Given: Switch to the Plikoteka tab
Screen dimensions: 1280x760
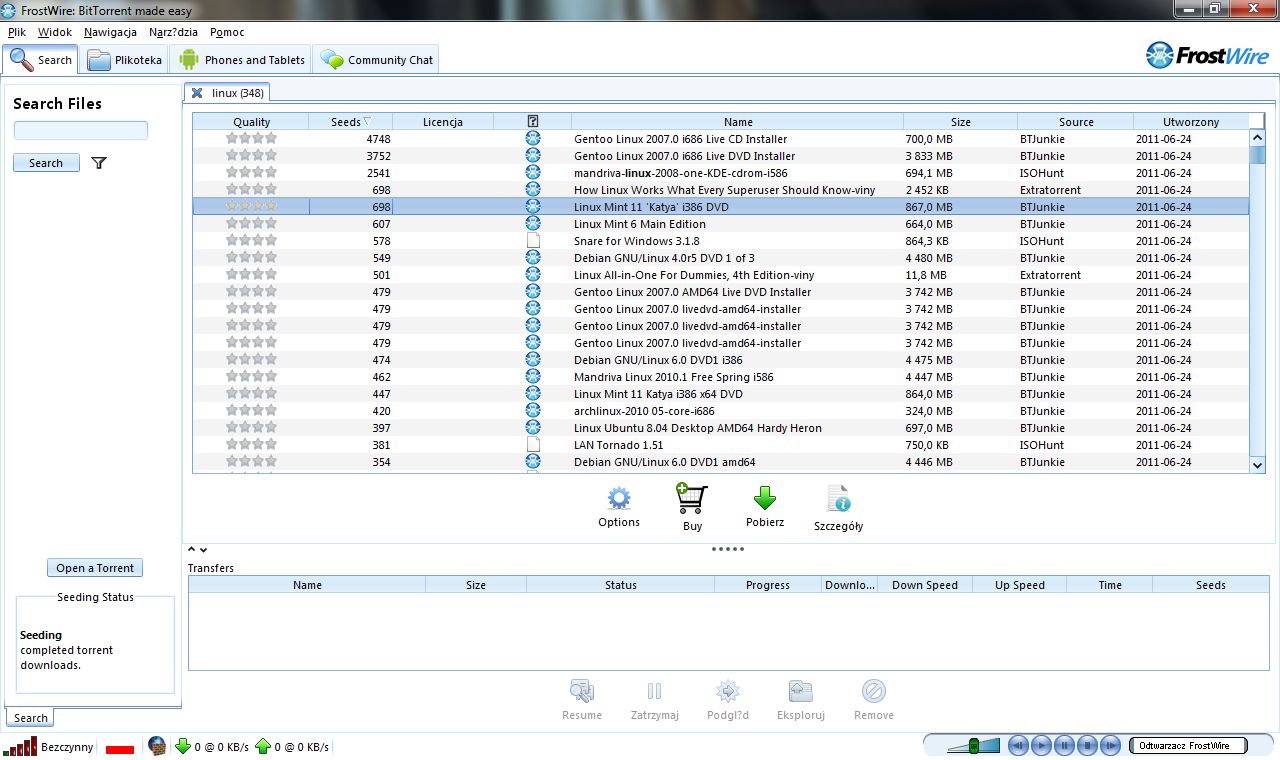Looking at the screenshot, I should 125,60.
